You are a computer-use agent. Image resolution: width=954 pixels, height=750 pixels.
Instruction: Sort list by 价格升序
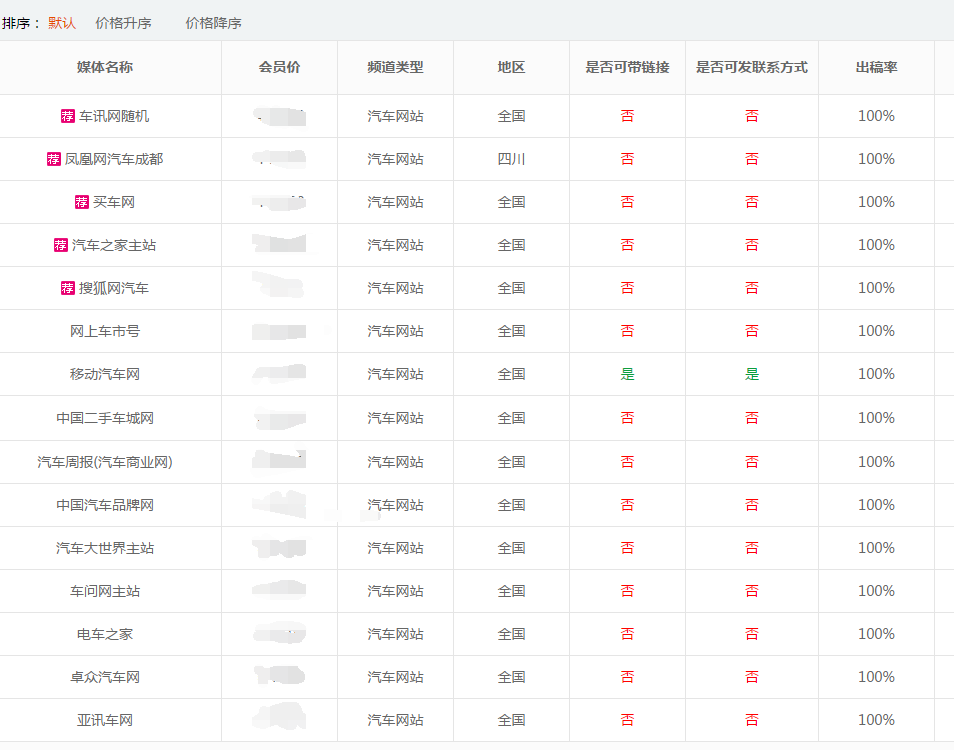pos(123,23)
